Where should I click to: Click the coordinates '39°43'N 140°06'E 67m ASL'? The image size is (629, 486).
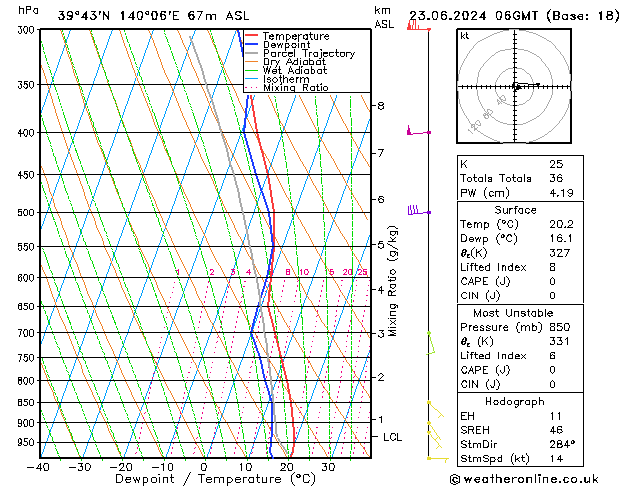[x=153, y=16]
